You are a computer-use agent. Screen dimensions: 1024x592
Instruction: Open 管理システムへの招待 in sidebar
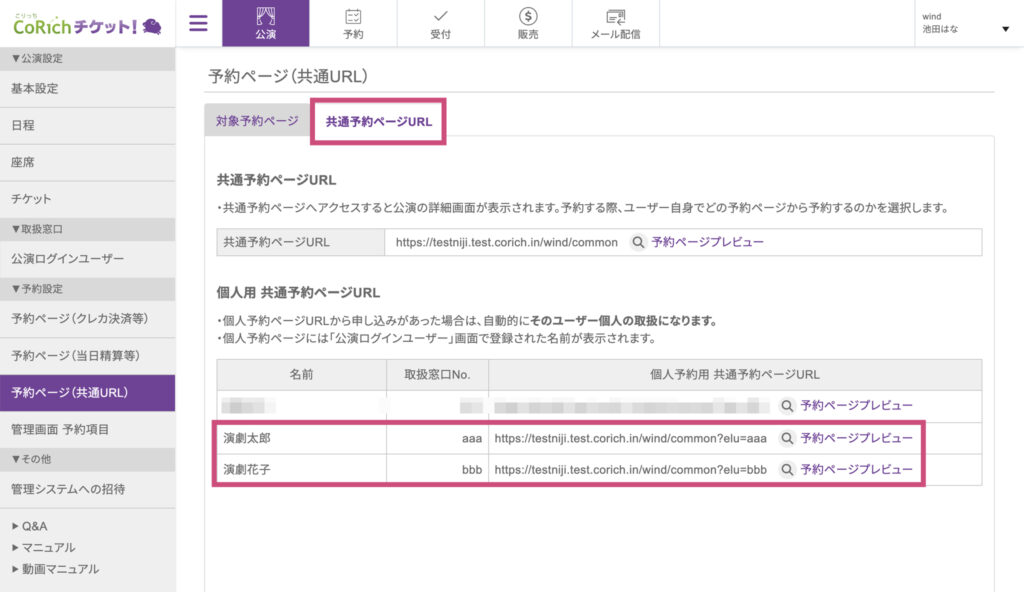(x=68, y=489)
